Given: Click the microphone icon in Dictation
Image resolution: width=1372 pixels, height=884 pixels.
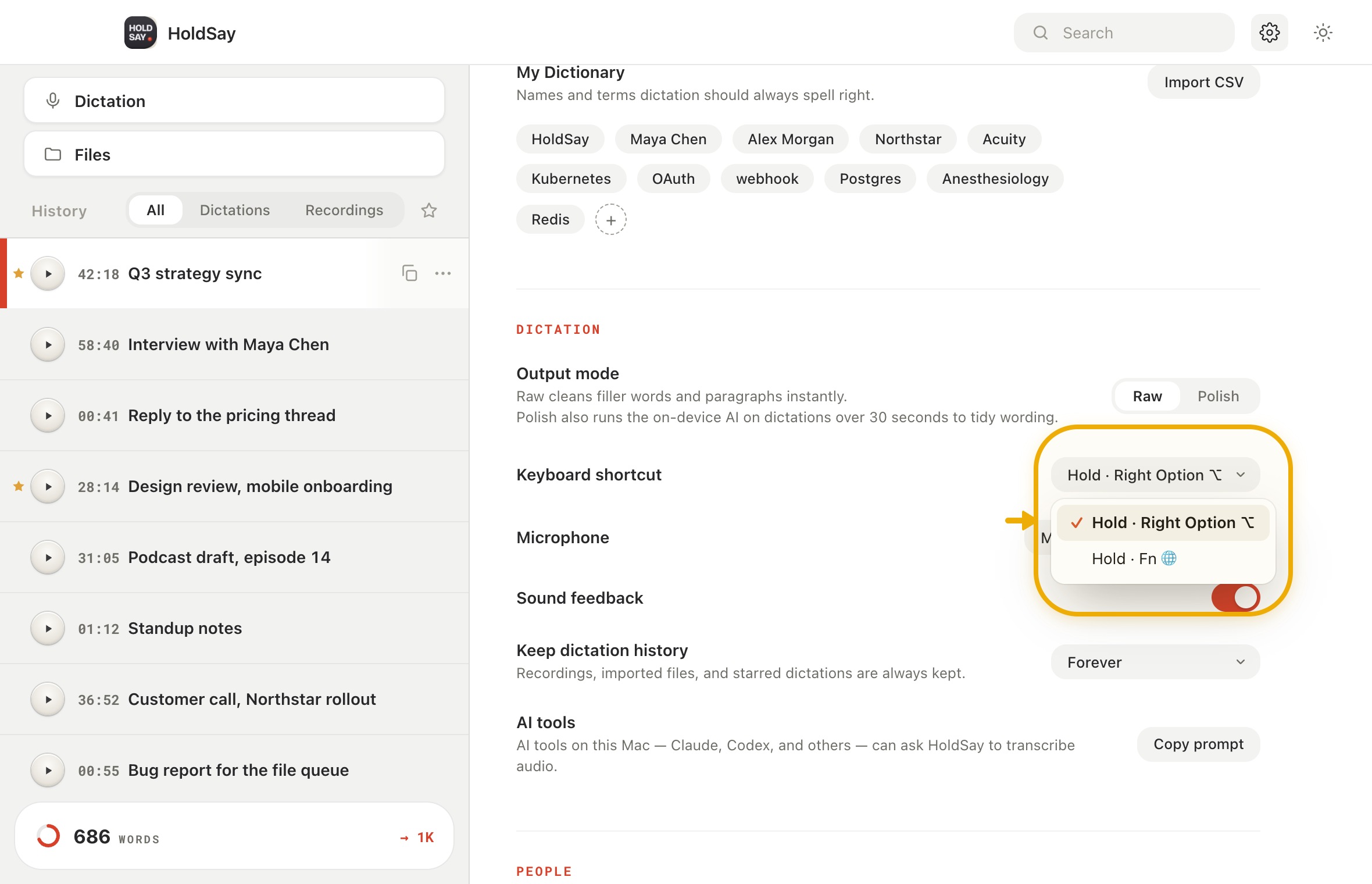Looking at the screenshot, I should point(53,101).
